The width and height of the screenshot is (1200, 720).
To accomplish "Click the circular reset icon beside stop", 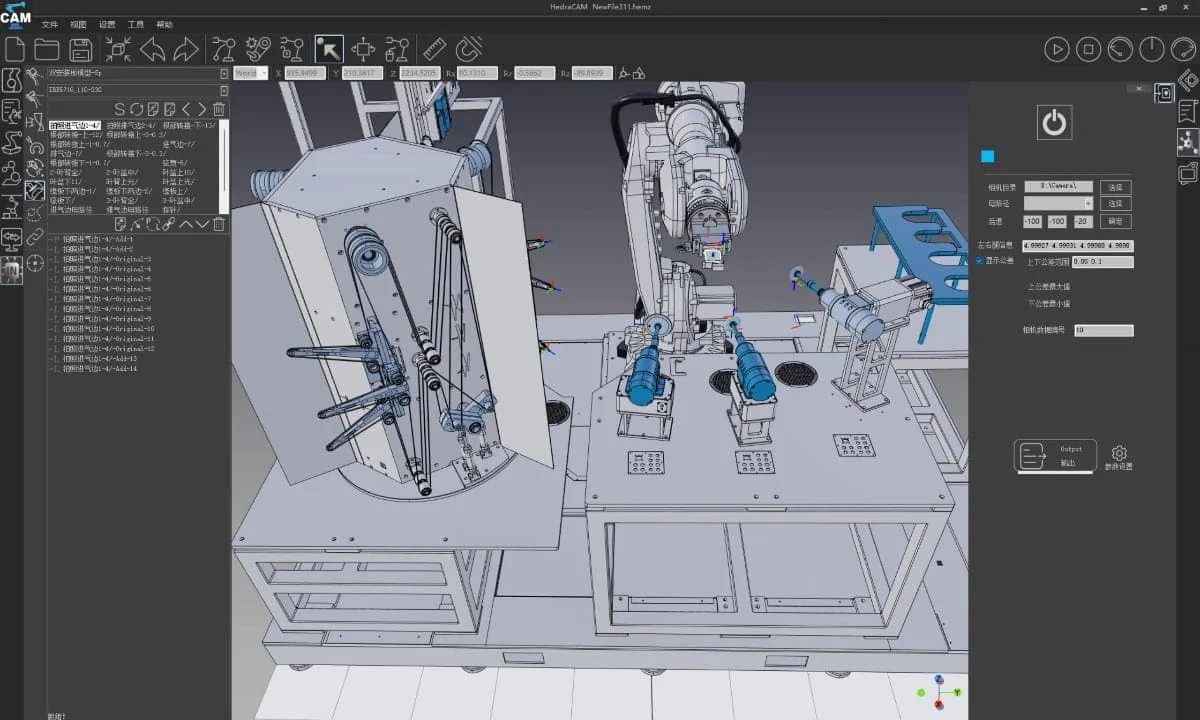I will click(1121, 49).
